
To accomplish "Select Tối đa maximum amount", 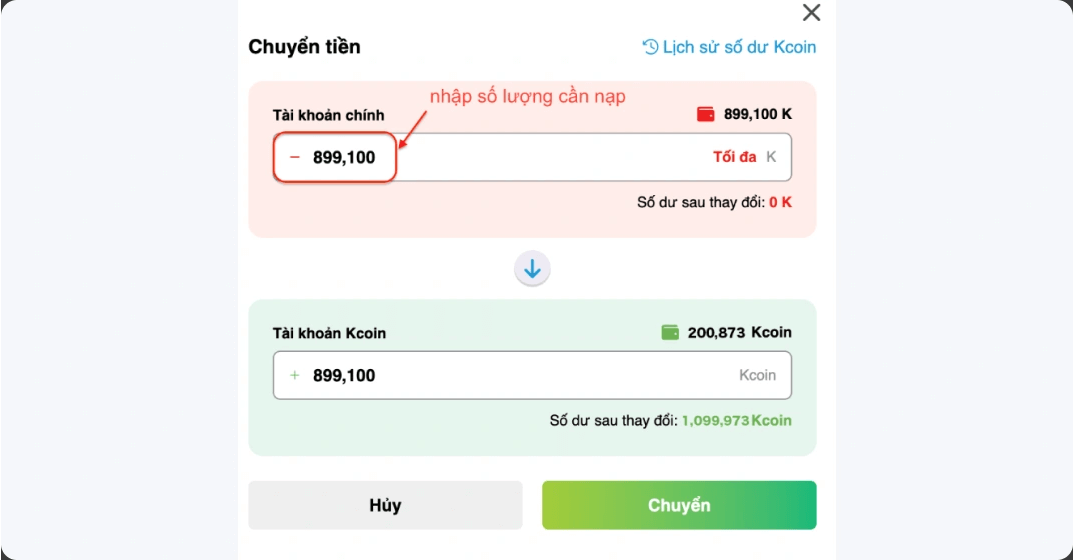I will (x=734, y=157).
